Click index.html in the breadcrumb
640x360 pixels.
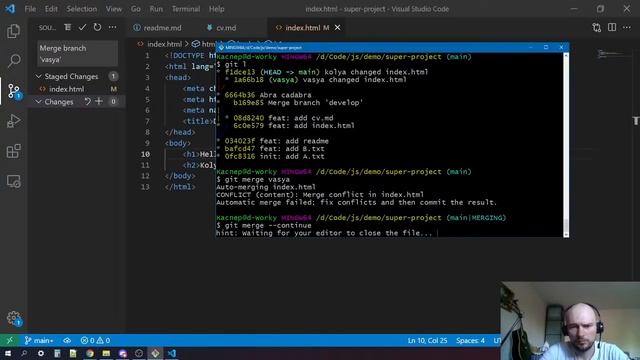[x=164, y=44]
